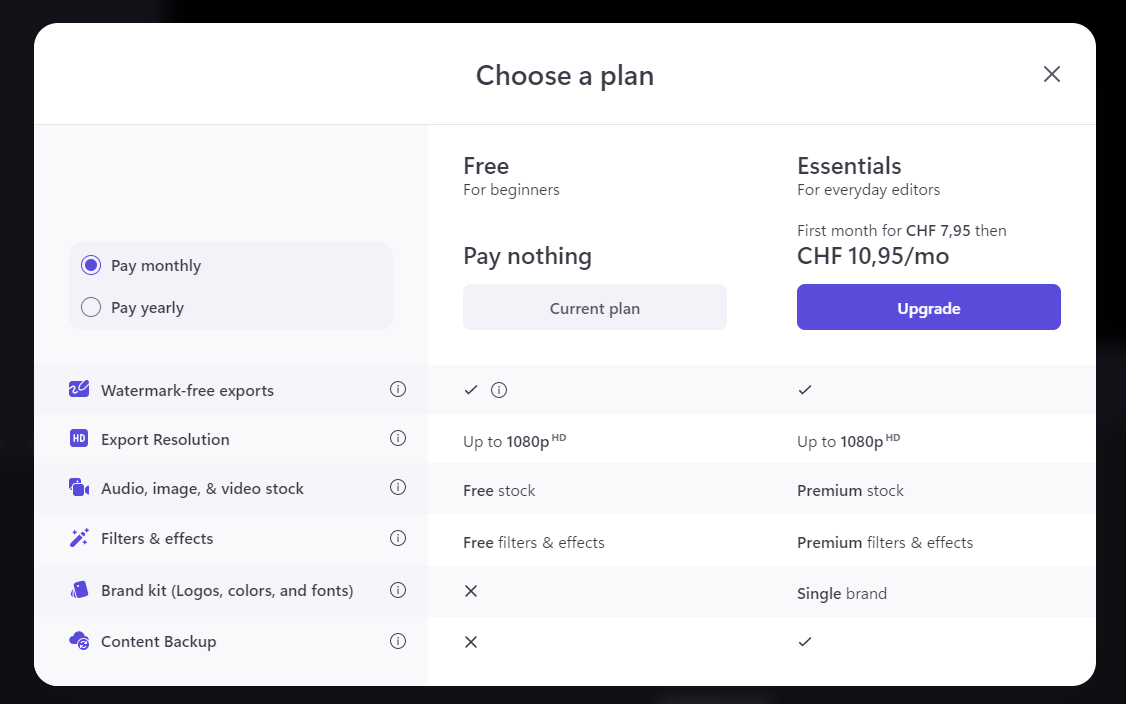Image resolution: width=1126 pixels, height=704 pixels.
Task: Click the Current plan button
Action: point(594,307)
